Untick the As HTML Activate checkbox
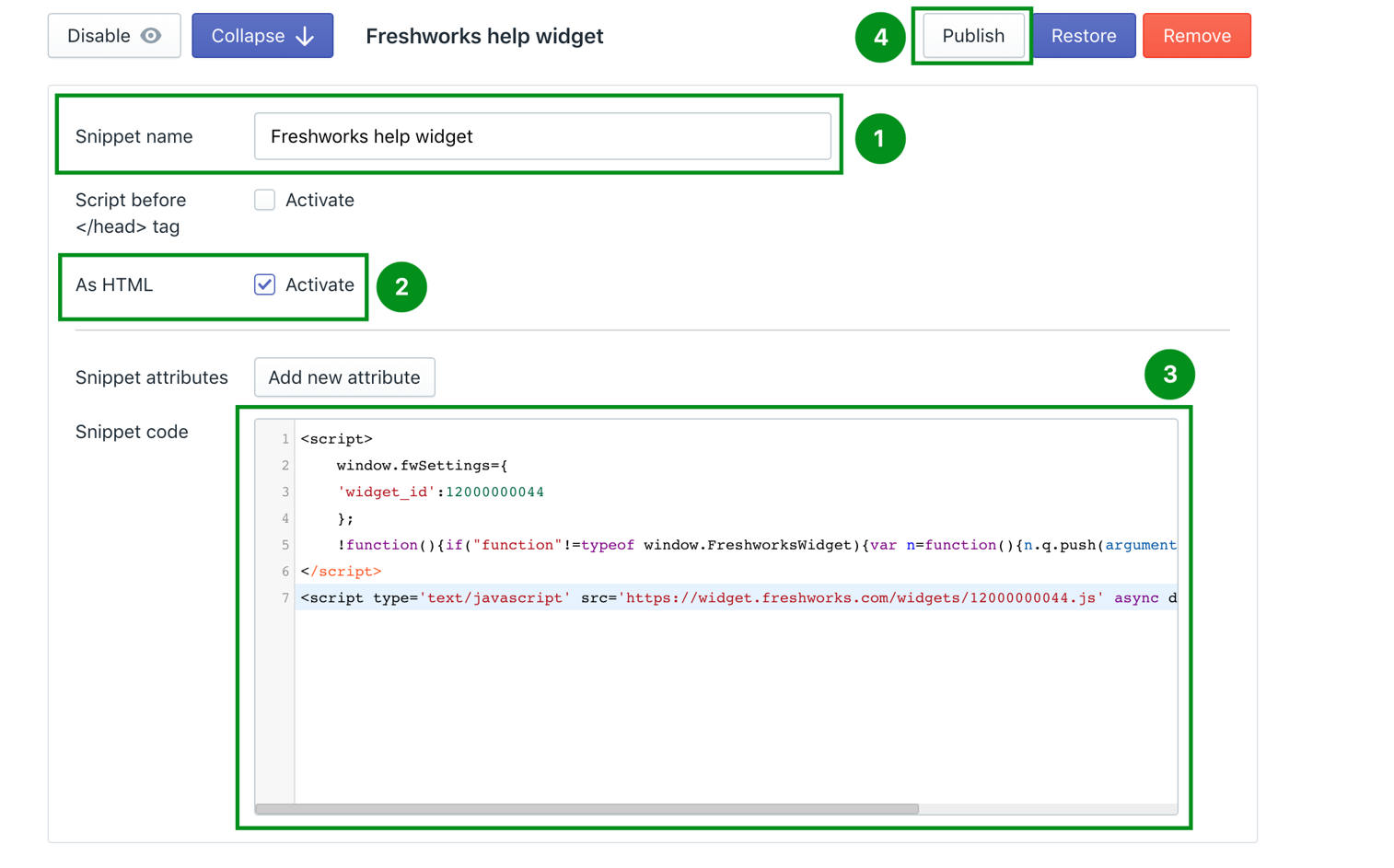 coord(265,284)
